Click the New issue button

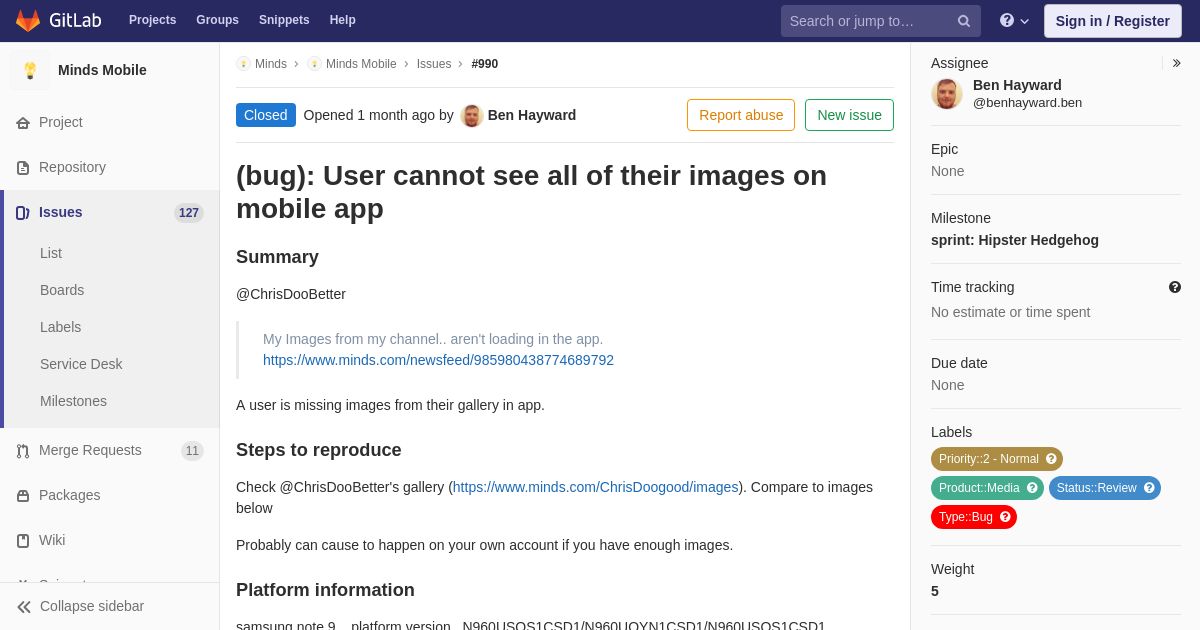click(849, 115)
